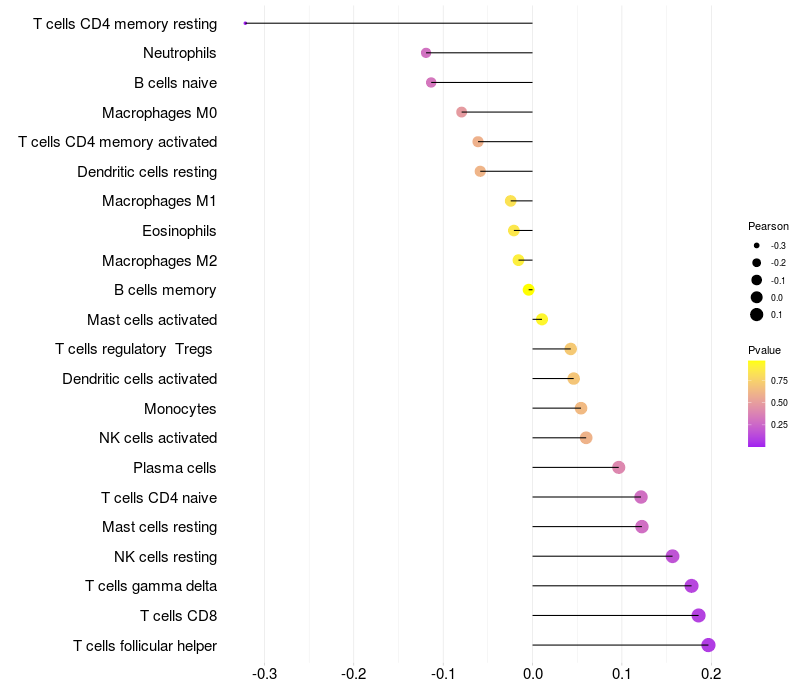Click the "Eosinophils" axis label
Viewport: 800px width, 700px height.
180,231
